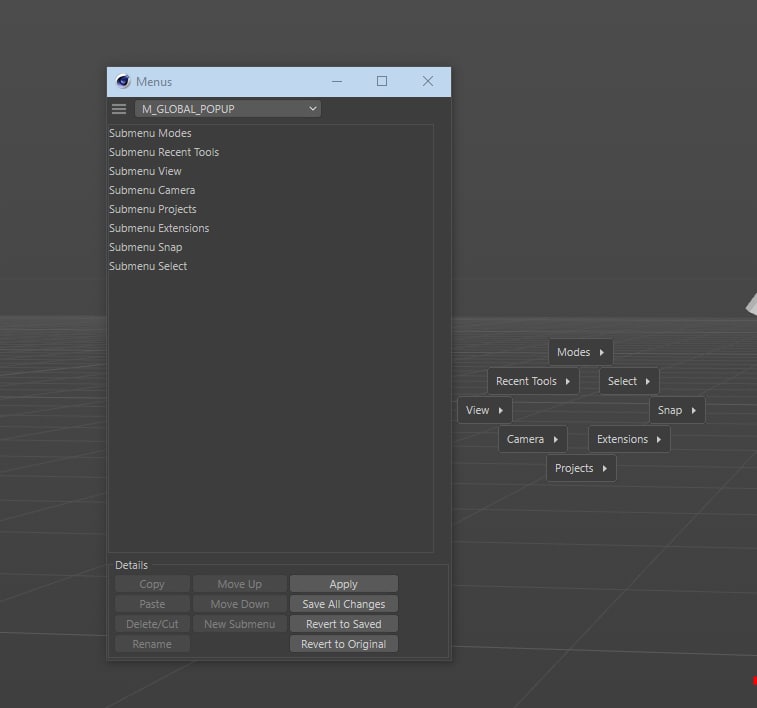Maximize the Menus window

click(382, 82)
